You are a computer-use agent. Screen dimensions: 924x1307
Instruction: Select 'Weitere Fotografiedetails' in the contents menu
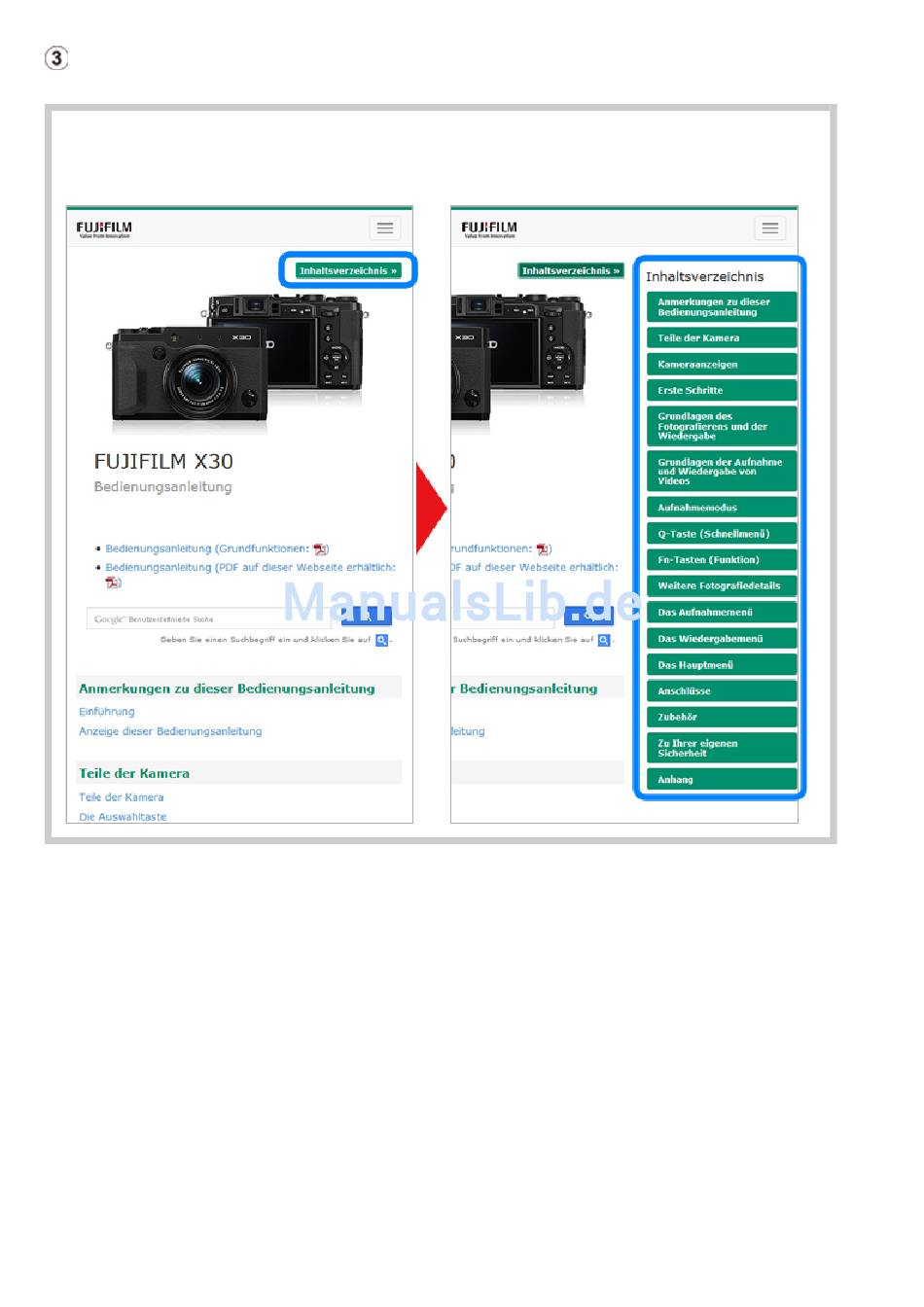(722, 585)
